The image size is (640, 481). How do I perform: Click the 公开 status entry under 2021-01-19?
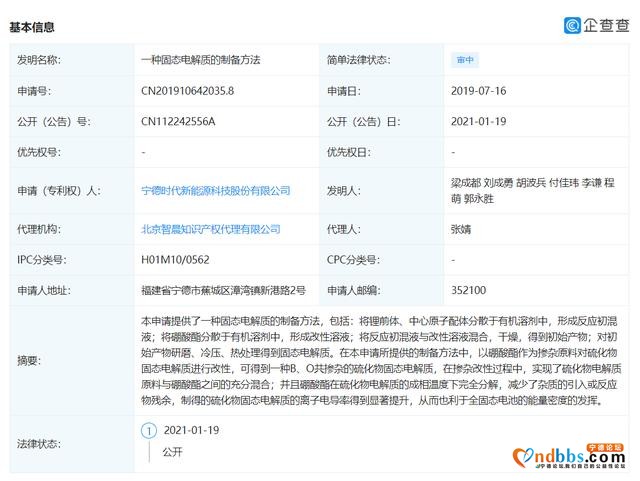pos(174,452)
